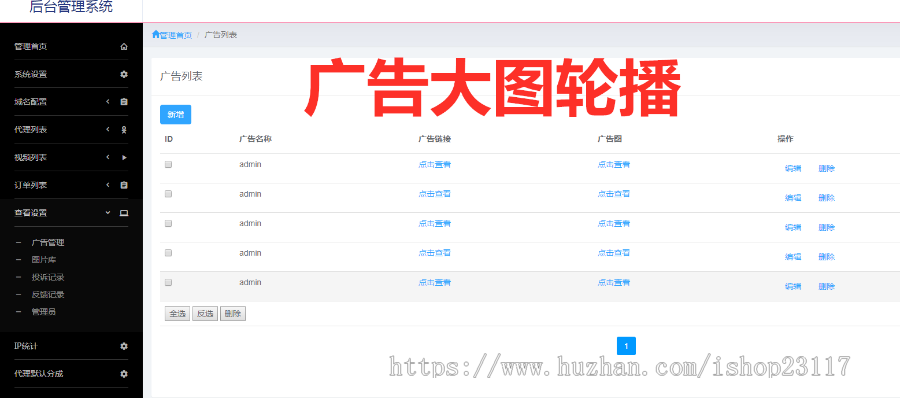Click 删除 in the third row
The width and height of the screenshot is (900, 398).
coord(827,227)
